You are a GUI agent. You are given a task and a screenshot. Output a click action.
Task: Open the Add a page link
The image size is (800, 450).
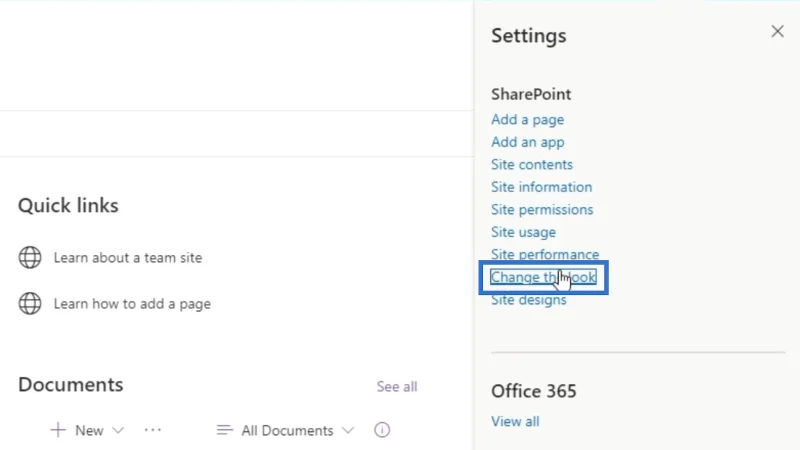click(x=528, y=119)
